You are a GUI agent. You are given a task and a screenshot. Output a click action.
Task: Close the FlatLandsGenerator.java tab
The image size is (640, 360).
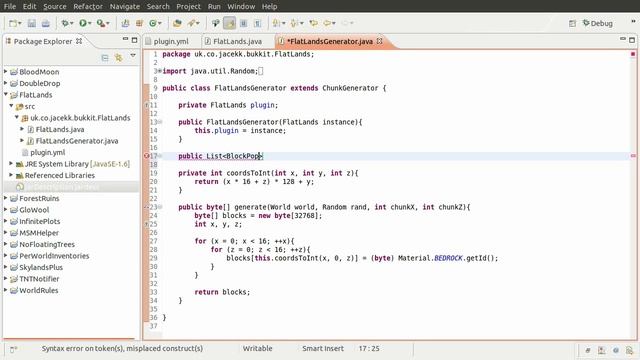point(380,41)
